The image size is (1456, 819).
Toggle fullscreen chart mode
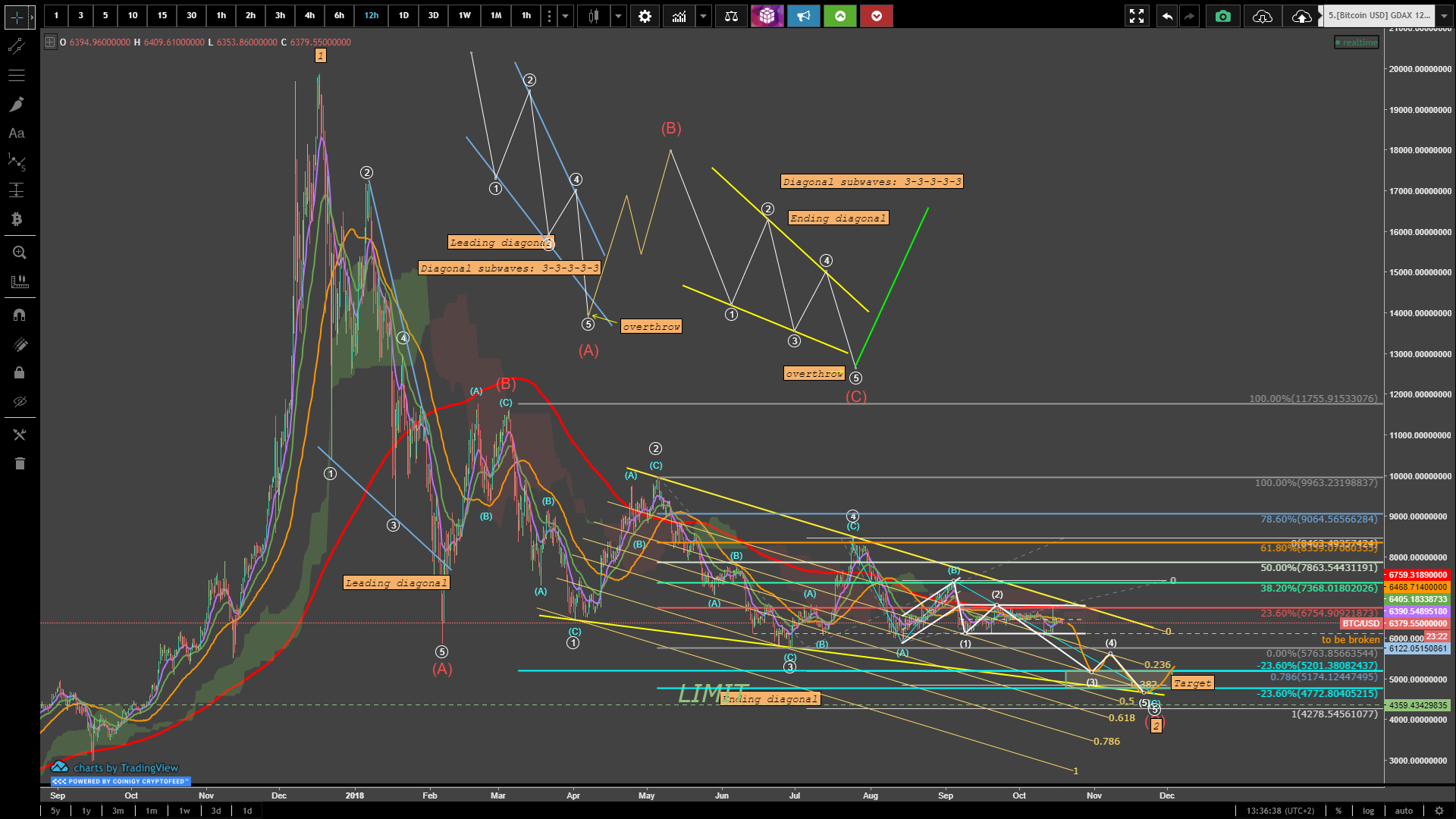(x=1137, y=16)
